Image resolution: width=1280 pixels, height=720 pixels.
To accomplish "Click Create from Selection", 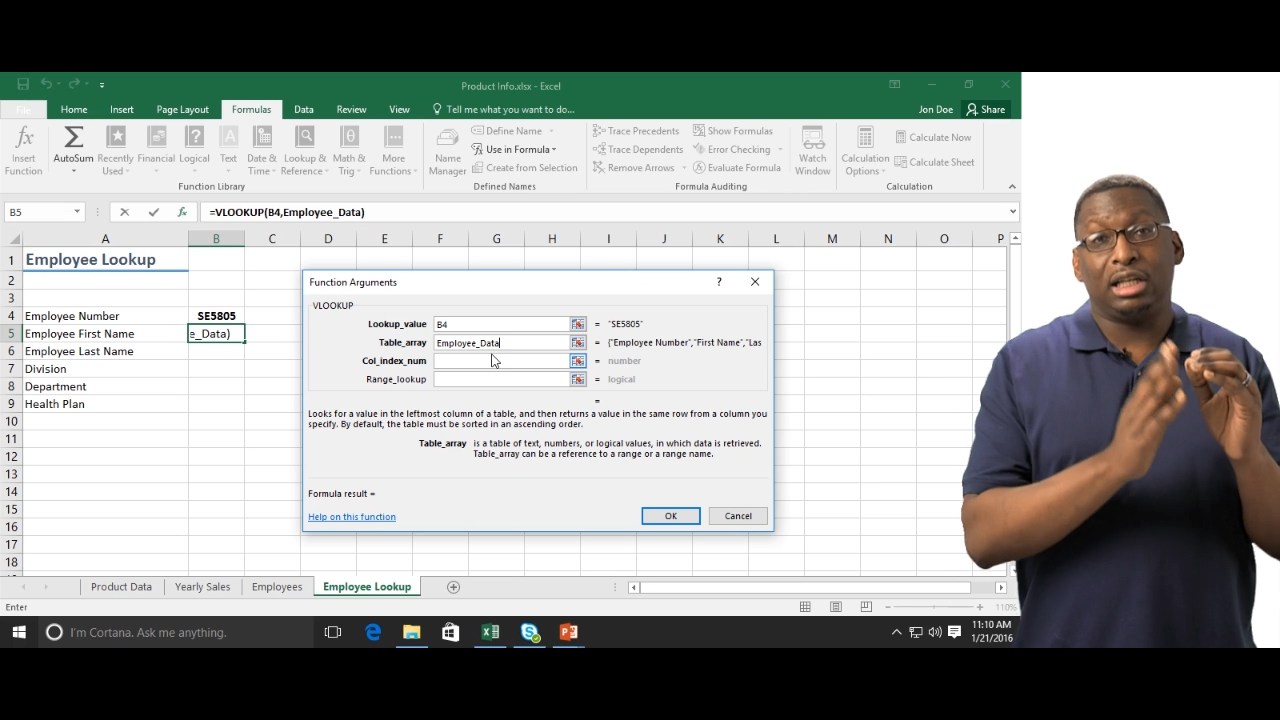I will pos(524,168).
